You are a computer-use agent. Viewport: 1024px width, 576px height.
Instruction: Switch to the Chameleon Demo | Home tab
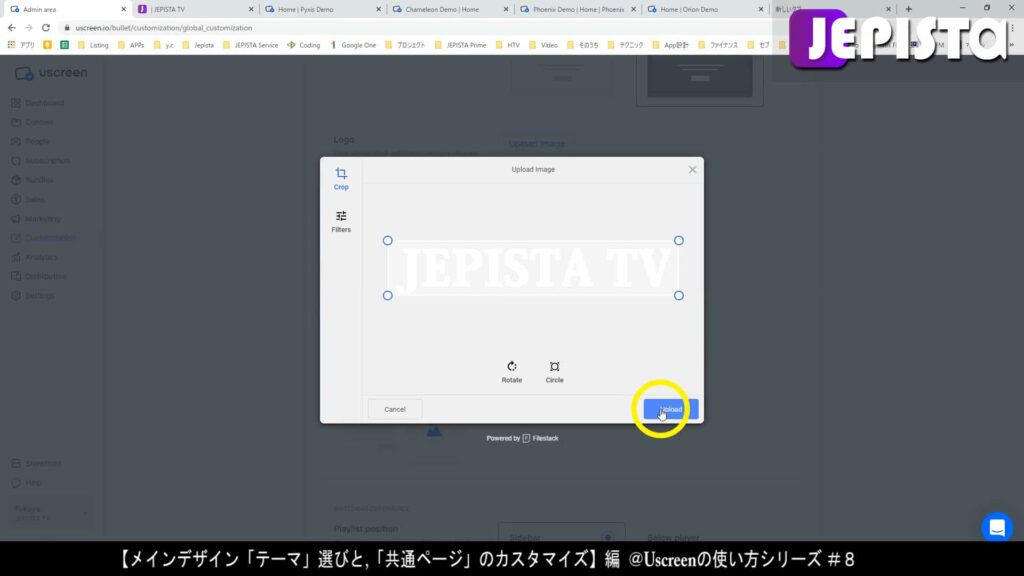(449, 9)
